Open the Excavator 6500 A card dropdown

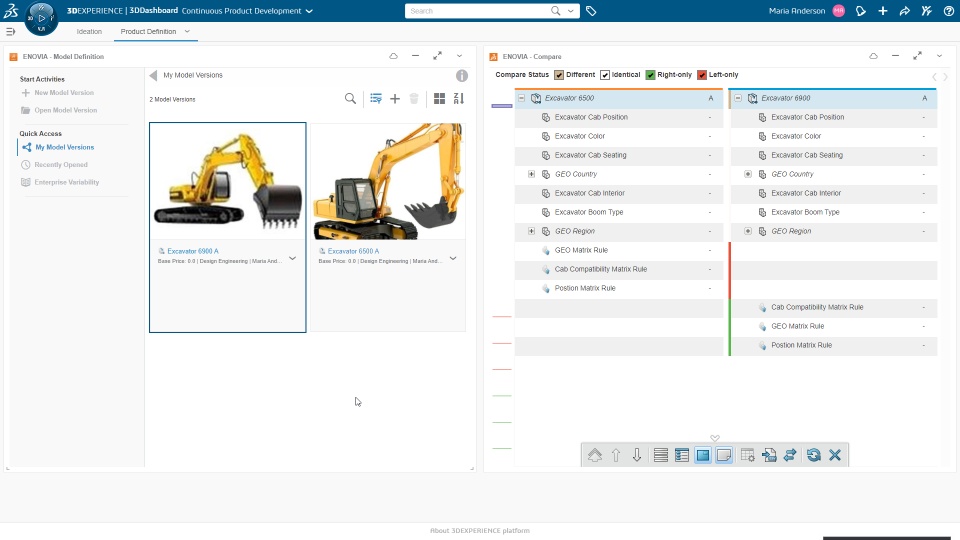[x=453, y=258]
